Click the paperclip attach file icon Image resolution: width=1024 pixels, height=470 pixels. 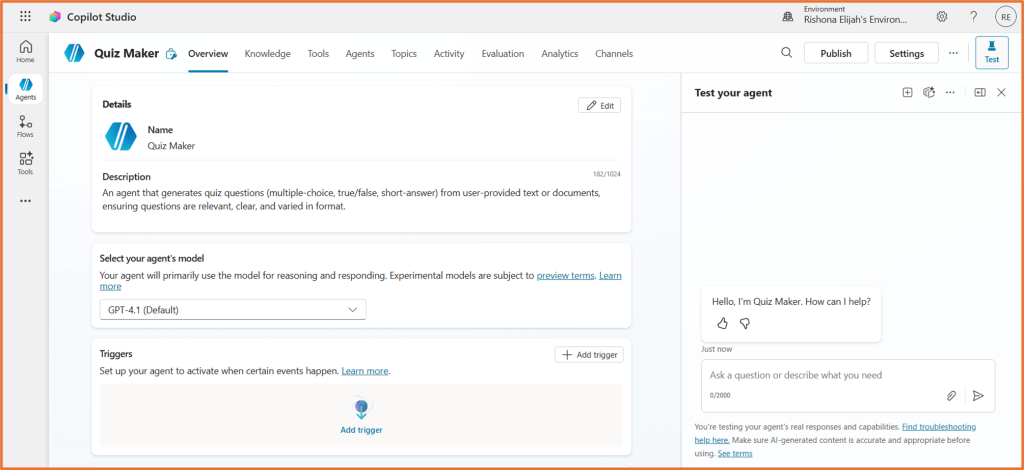(x=952, y=396)
